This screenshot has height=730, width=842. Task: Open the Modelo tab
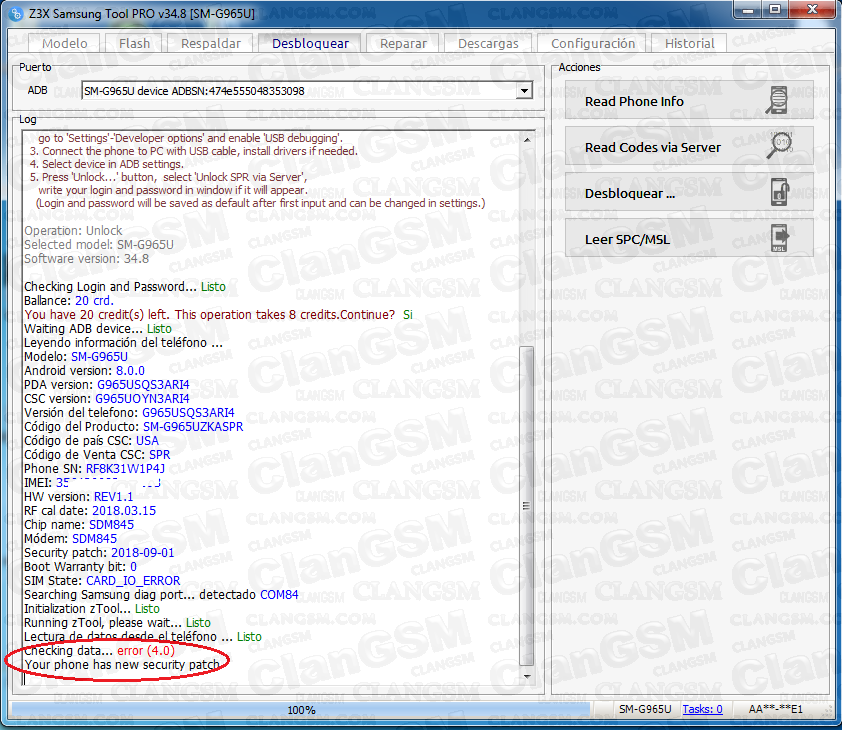[x=65, y=43]
